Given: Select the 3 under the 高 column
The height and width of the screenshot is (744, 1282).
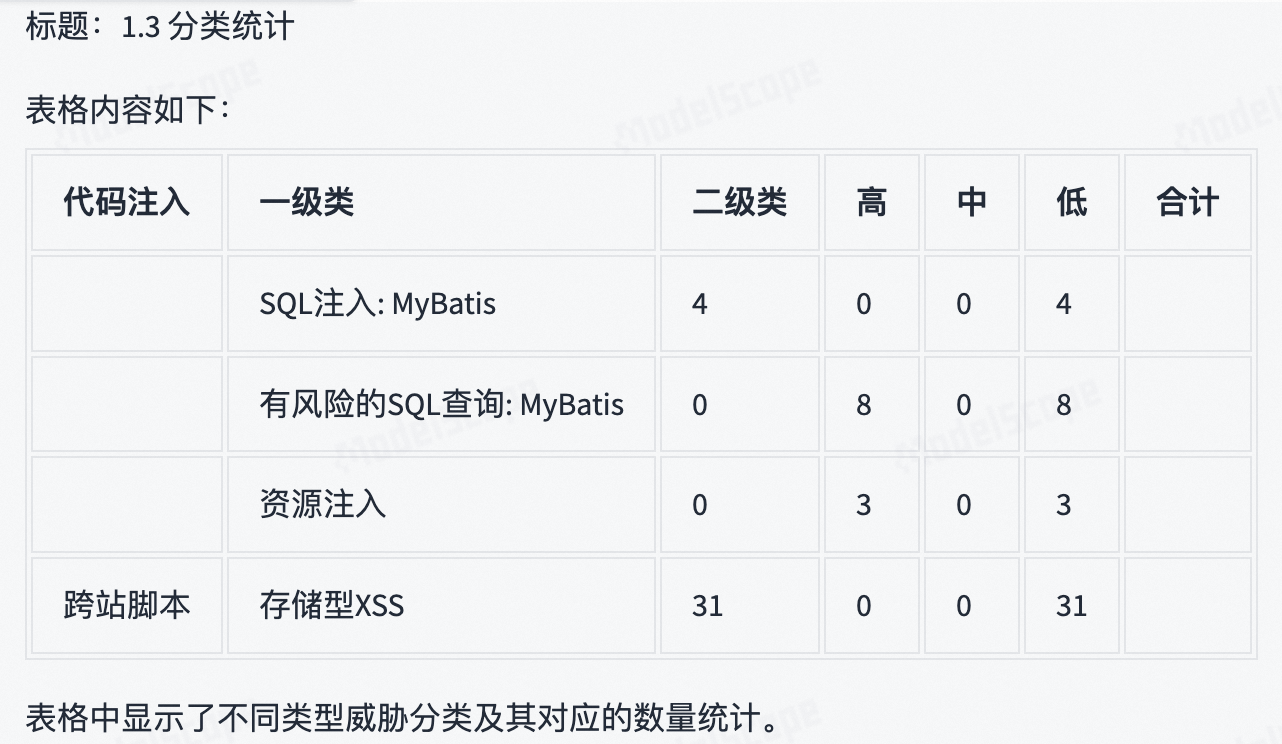Looking at the screenshot, I should tap(864, 505).
